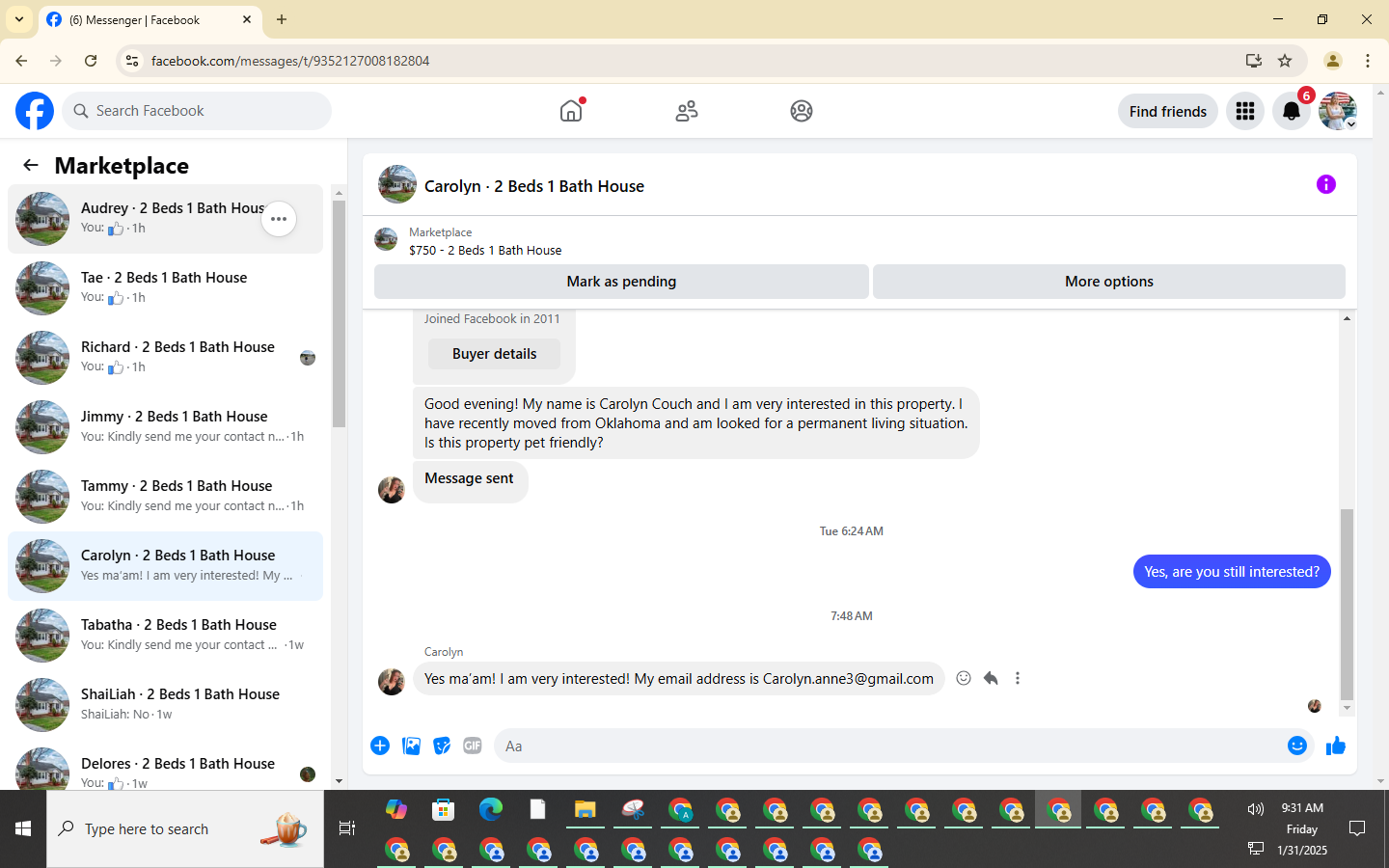This screenshot has width=1389, height=868.
Task: Launch Microsoft Edge from the taskbar
Action: click(x=491, y=809)
